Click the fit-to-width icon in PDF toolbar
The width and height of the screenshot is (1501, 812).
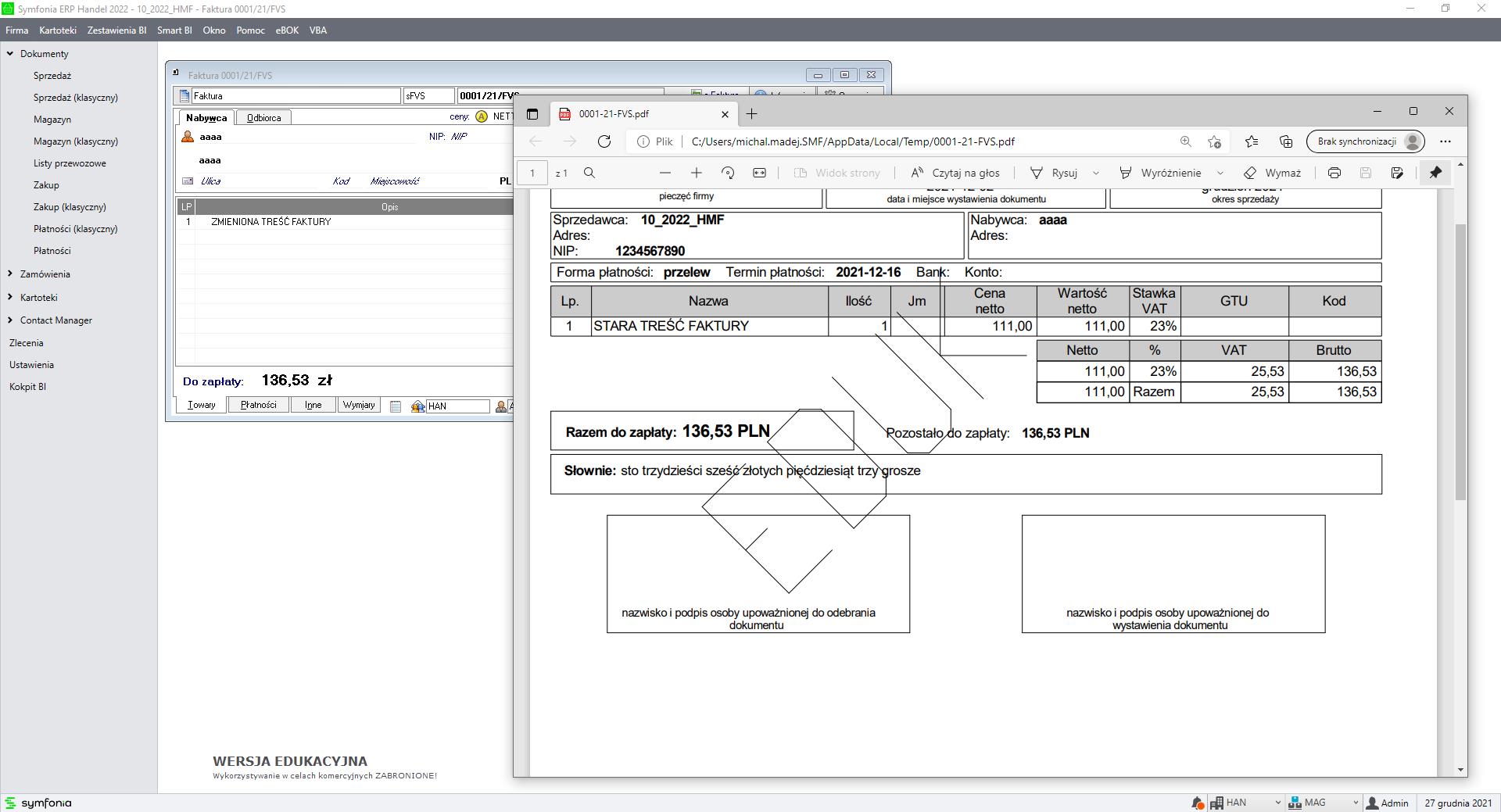[759, 173]
